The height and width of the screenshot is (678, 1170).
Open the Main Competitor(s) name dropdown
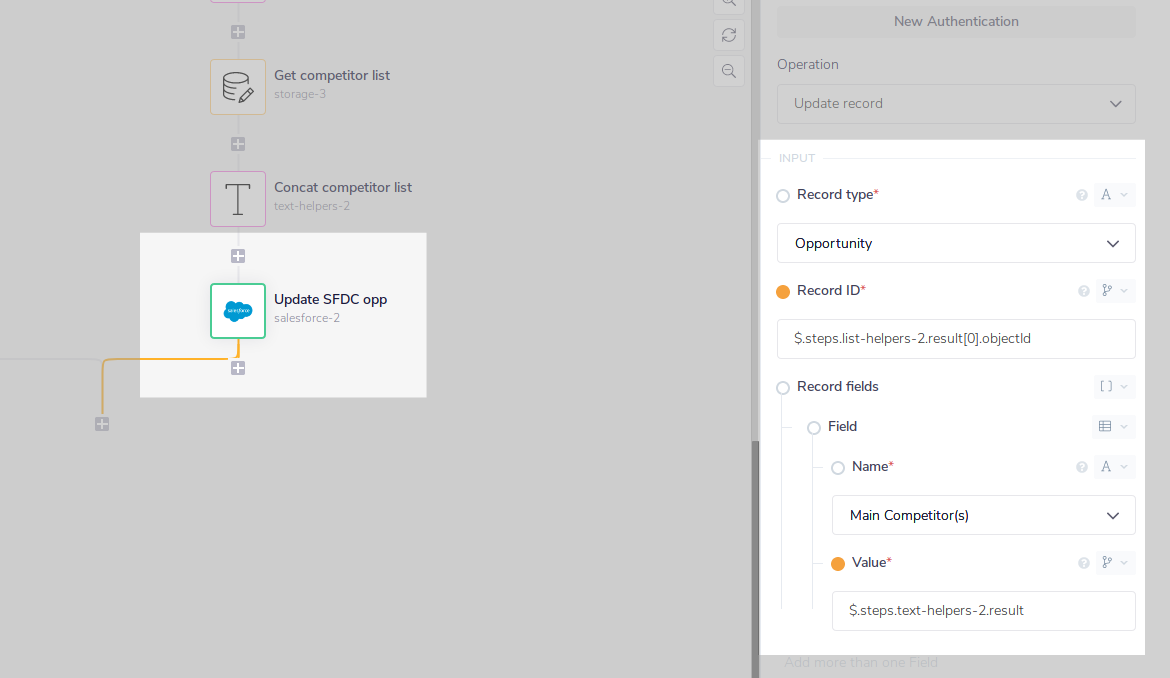pyautogui.click(x=983, y=515)
